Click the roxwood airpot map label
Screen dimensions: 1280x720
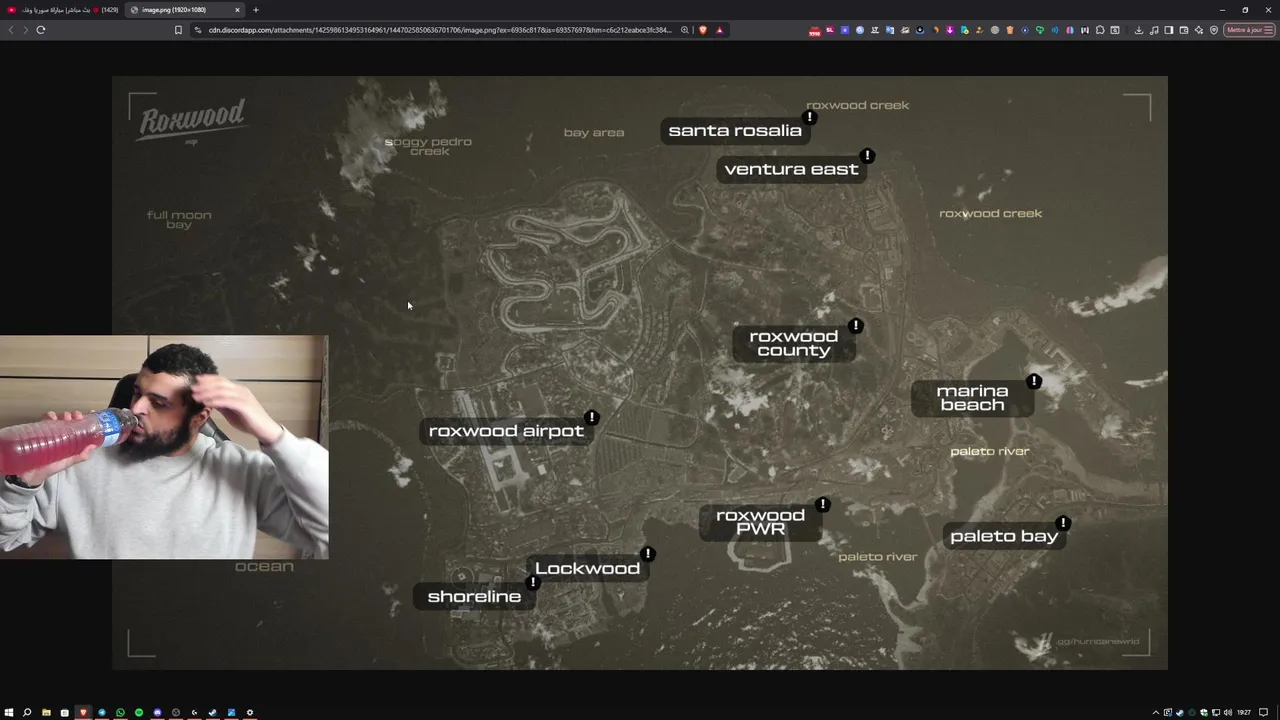click(506, 431)
